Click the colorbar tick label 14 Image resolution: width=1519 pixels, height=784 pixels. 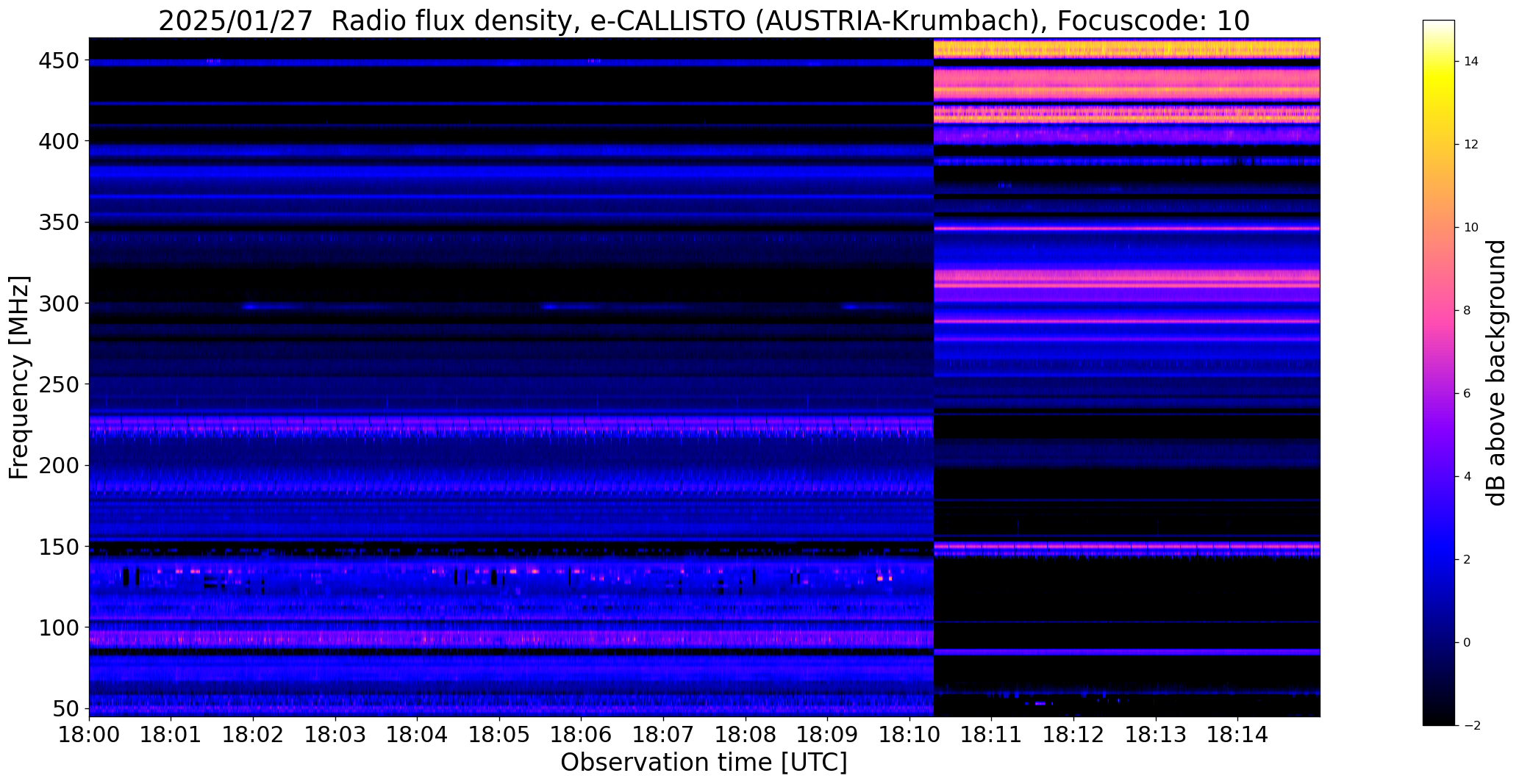1471,61
